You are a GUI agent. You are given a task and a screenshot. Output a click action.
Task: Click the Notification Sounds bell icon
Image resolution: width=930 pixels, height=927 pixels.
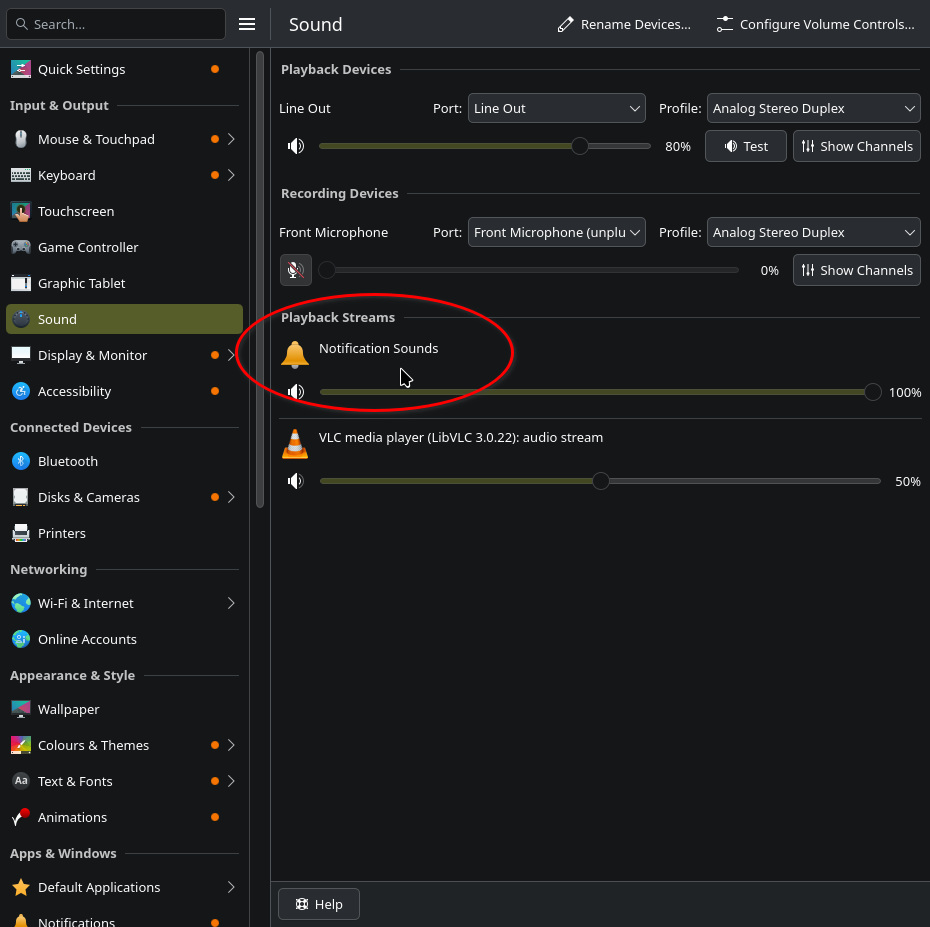point(295,354)
